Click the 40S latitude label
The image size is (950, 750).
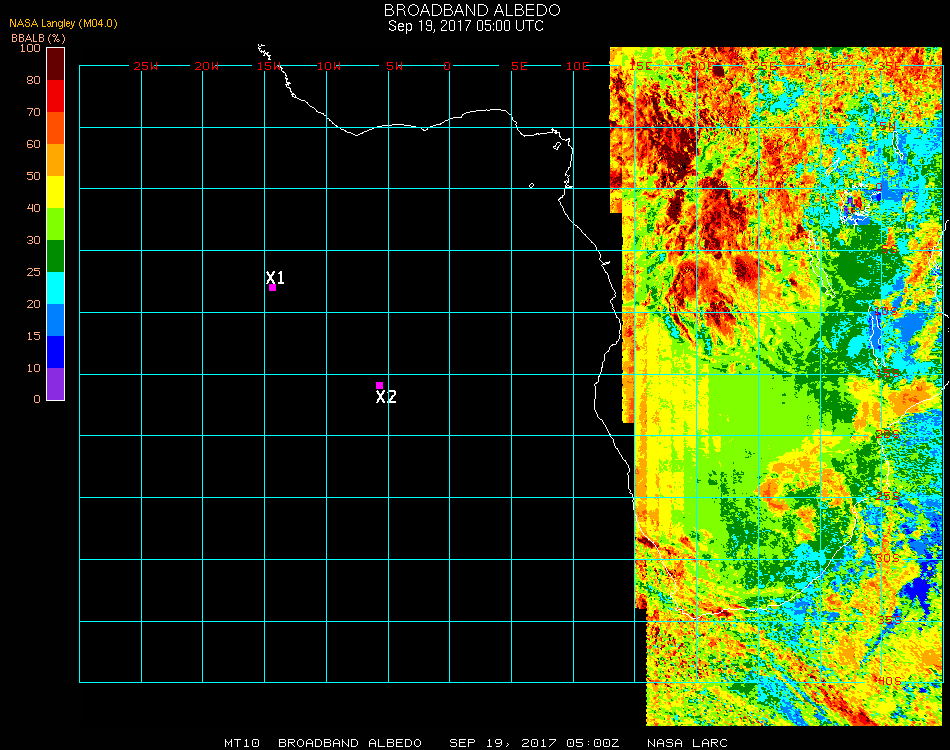(x=886, y=681)
